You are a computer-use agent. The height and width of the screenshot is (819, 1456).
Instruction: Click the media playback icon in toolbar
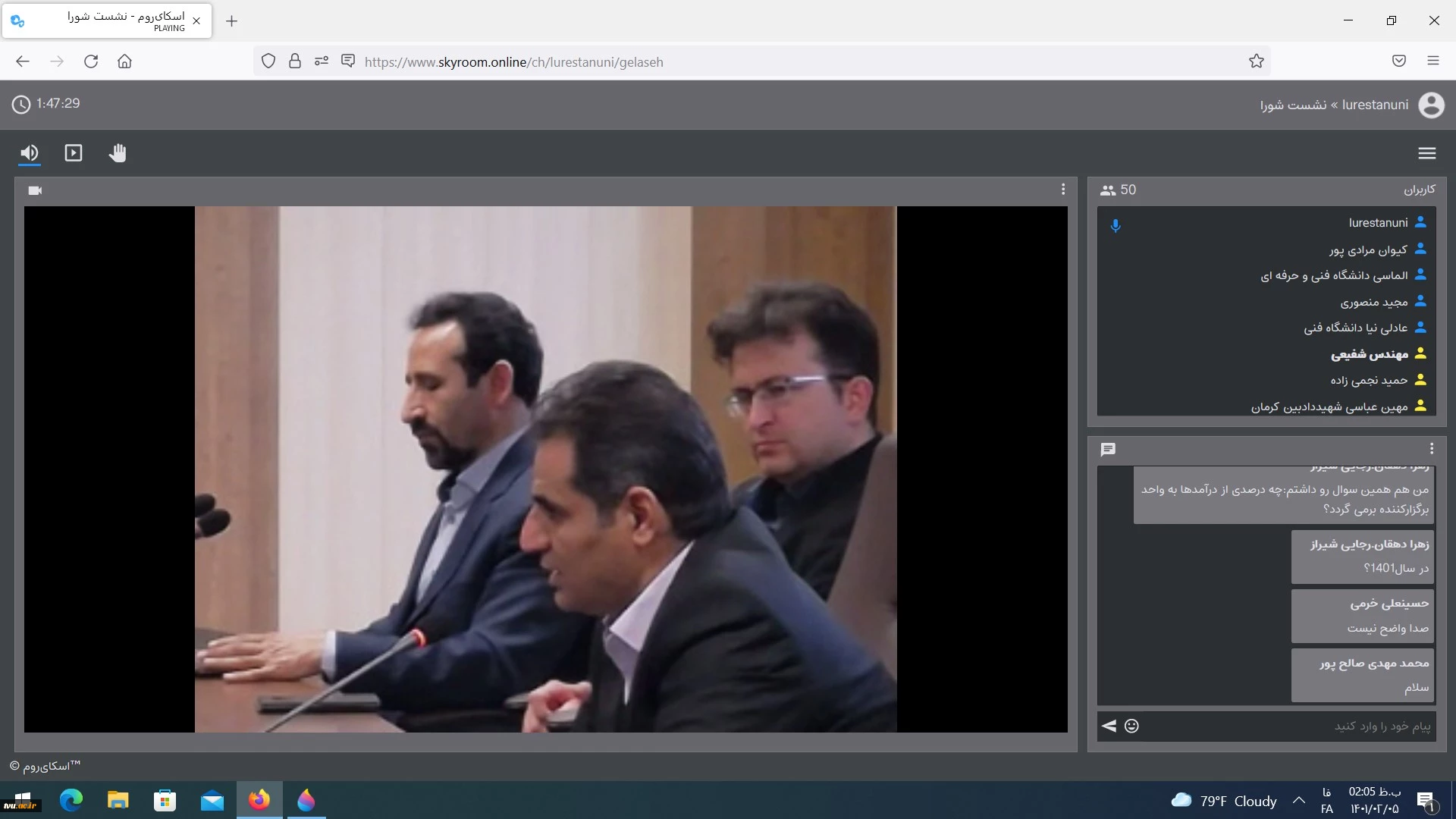coord(74,153)
